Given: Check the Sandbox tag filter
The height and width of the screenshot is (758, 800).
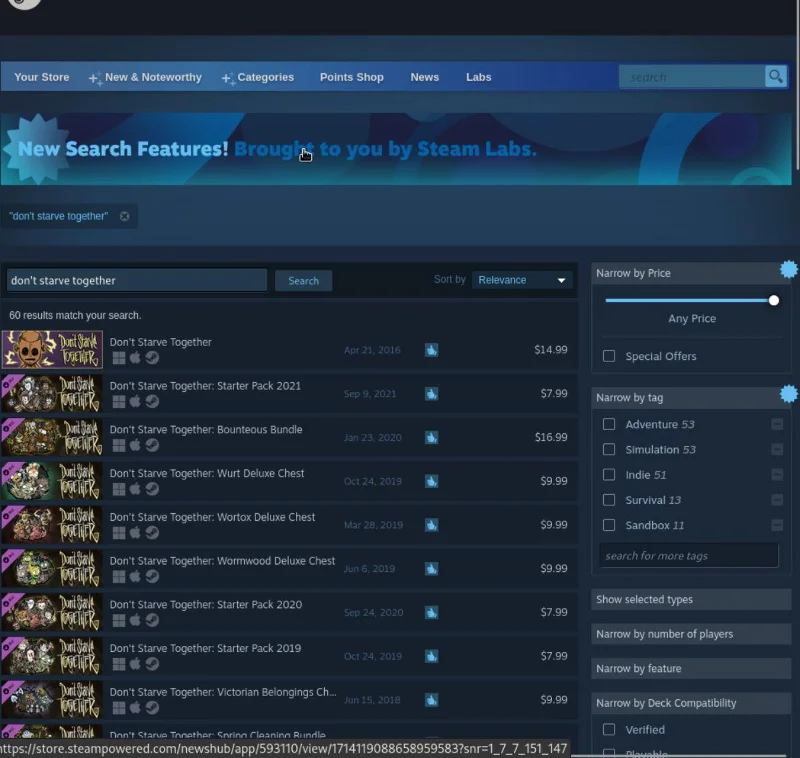Looking at the screenshot, I should tap(609, 525).
